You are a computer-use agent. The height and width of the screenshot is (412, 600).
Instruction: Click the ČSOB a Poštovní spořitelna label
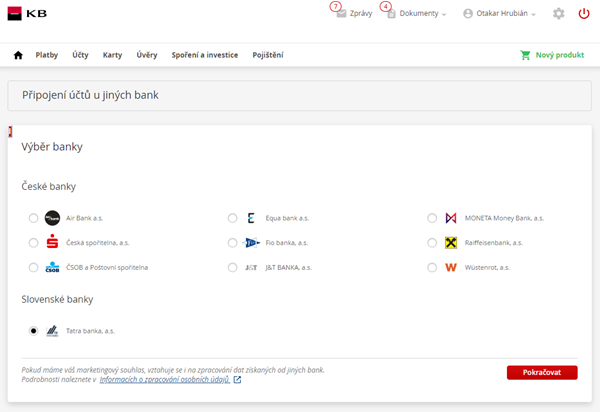[x=107, y=267]
